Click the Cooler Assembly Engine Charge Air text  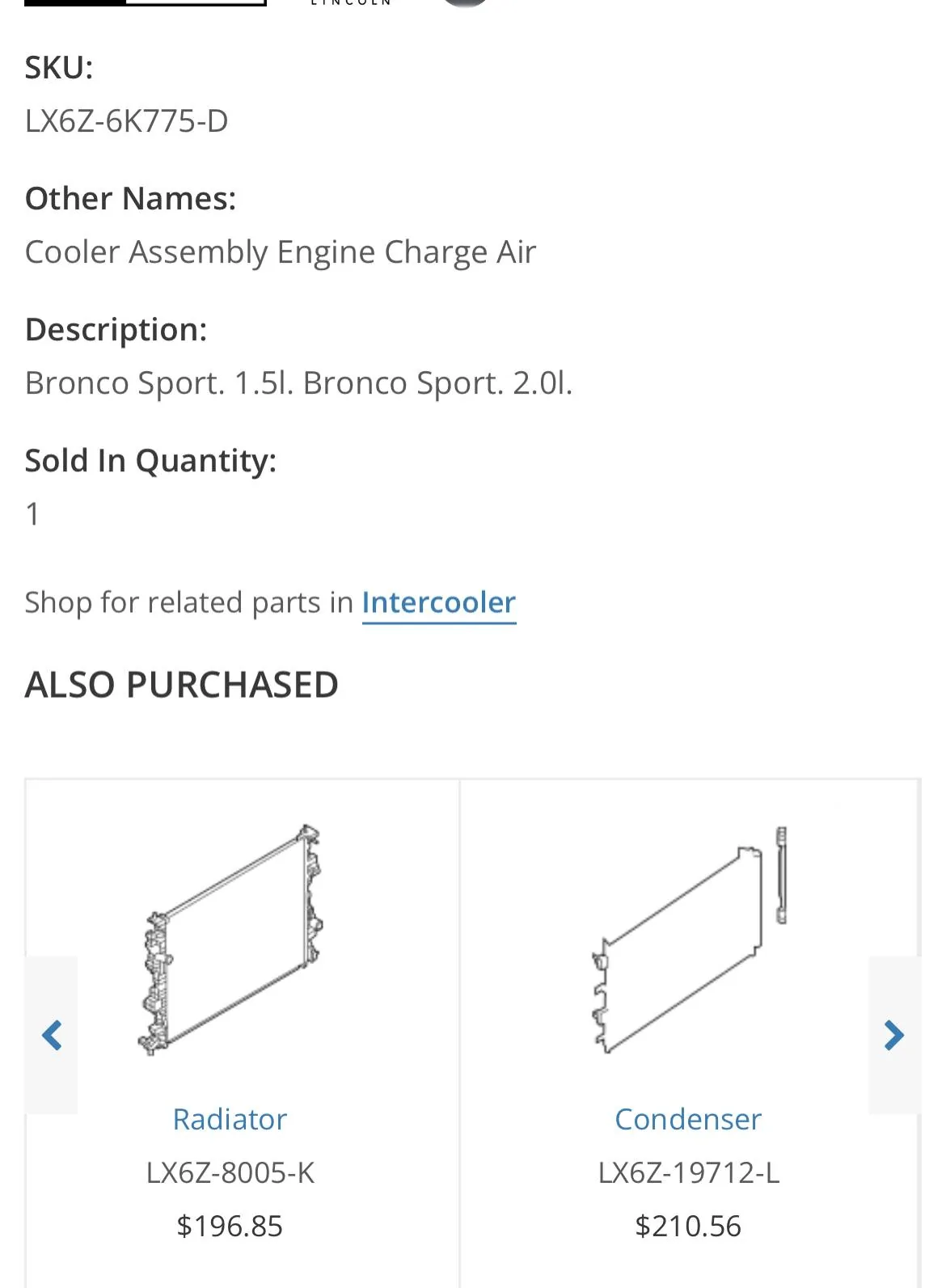(280, 252)
